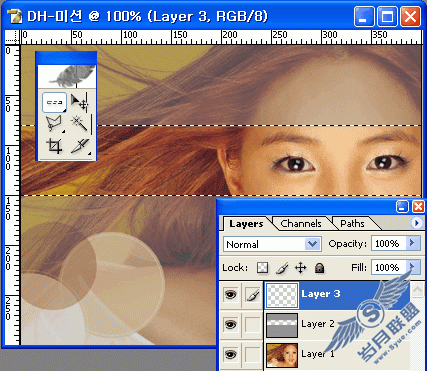
Task: Minimize the DH document window
Action: click(364, 16)
